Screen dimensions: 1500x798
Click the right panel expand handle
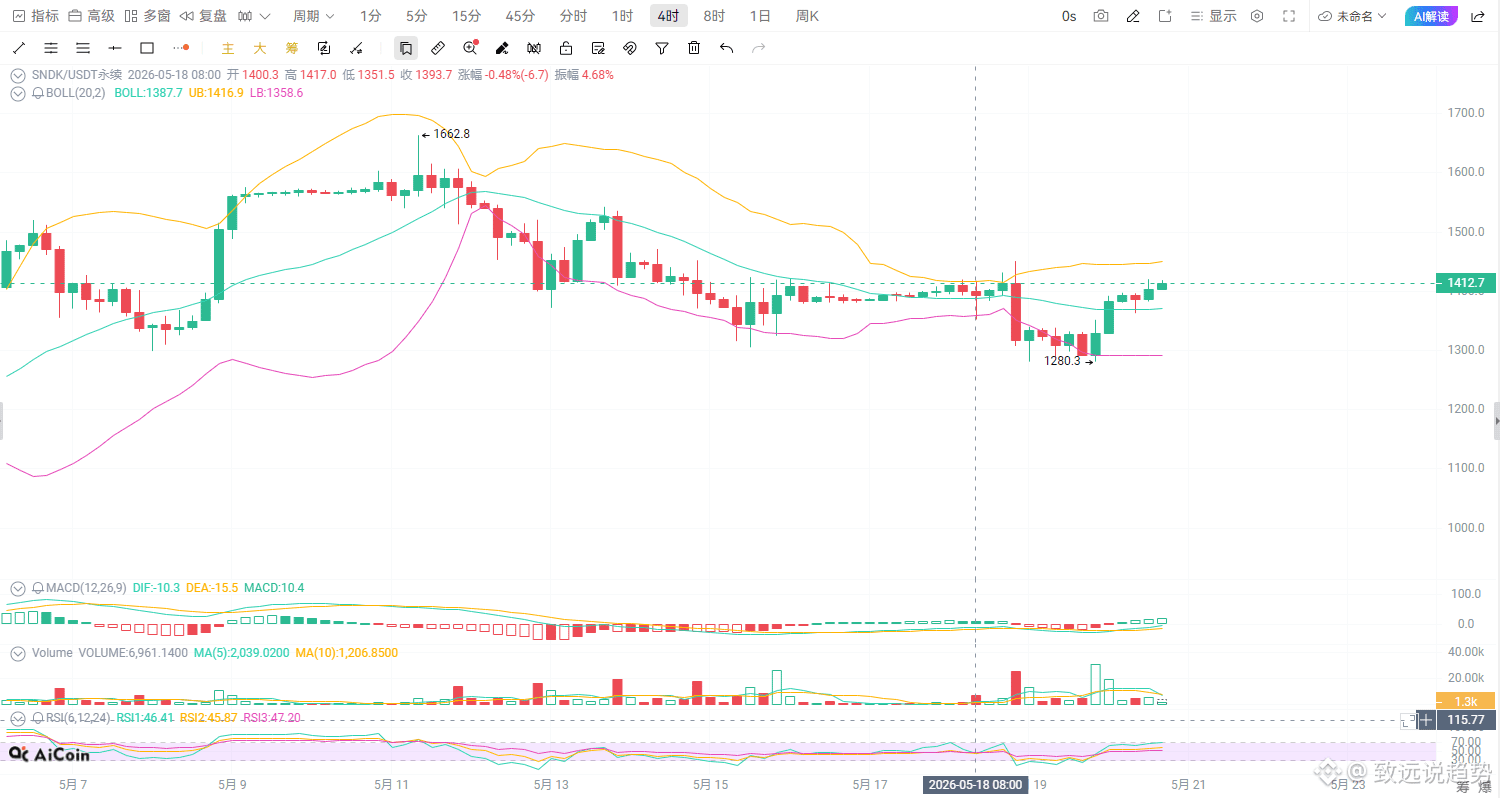point(1496,421)
